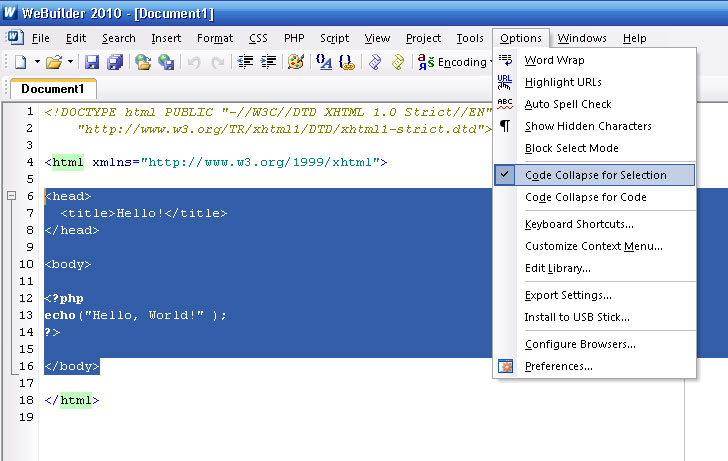Click the braces with link icon

click(x=347, y=62)
